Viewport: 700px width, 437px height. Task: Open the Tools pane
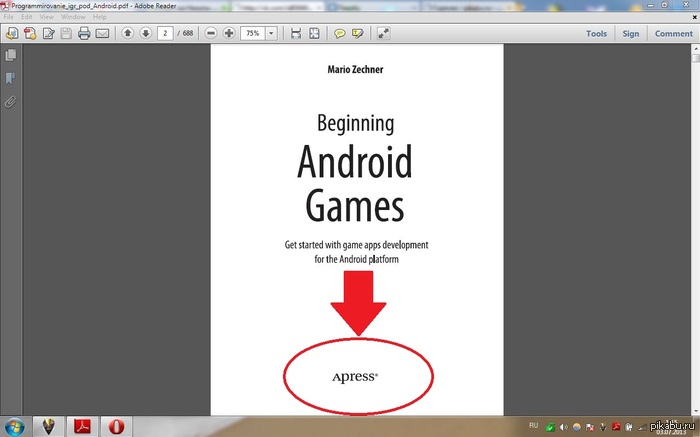[596, 33]
